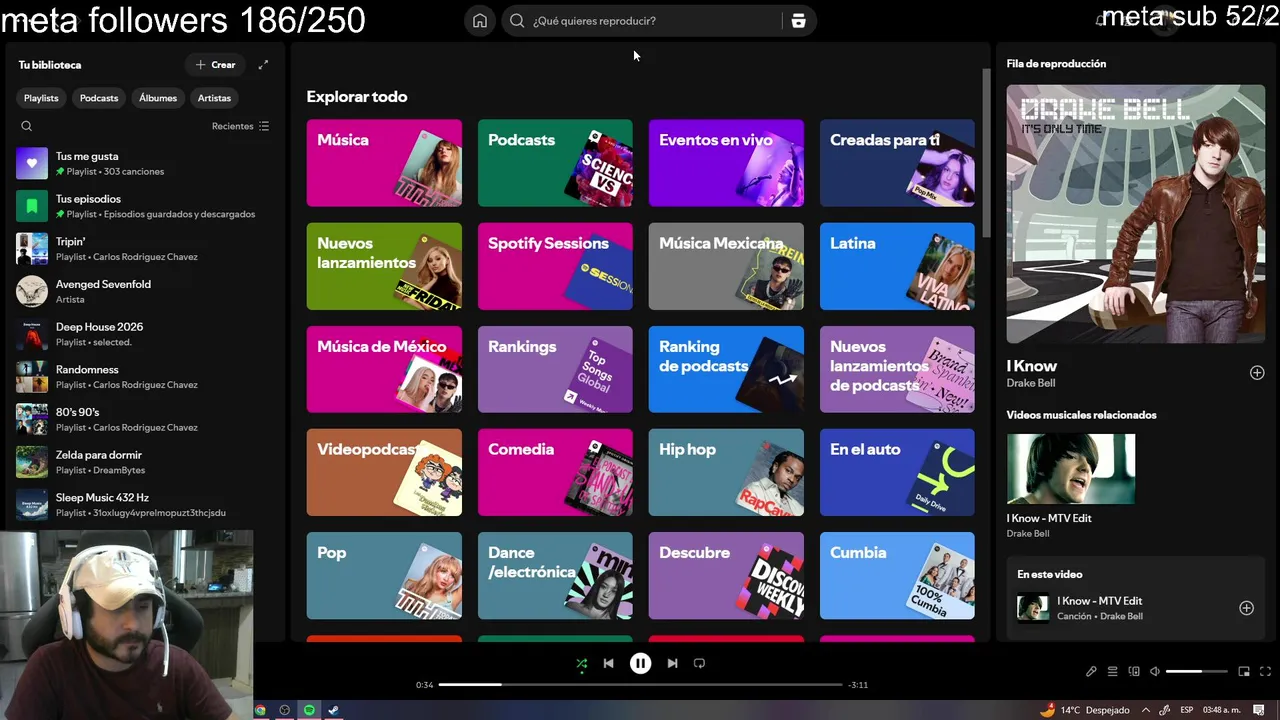Open the Hip hop category card
This screenshot has height=720, width=1280.
tap(726, 472)
